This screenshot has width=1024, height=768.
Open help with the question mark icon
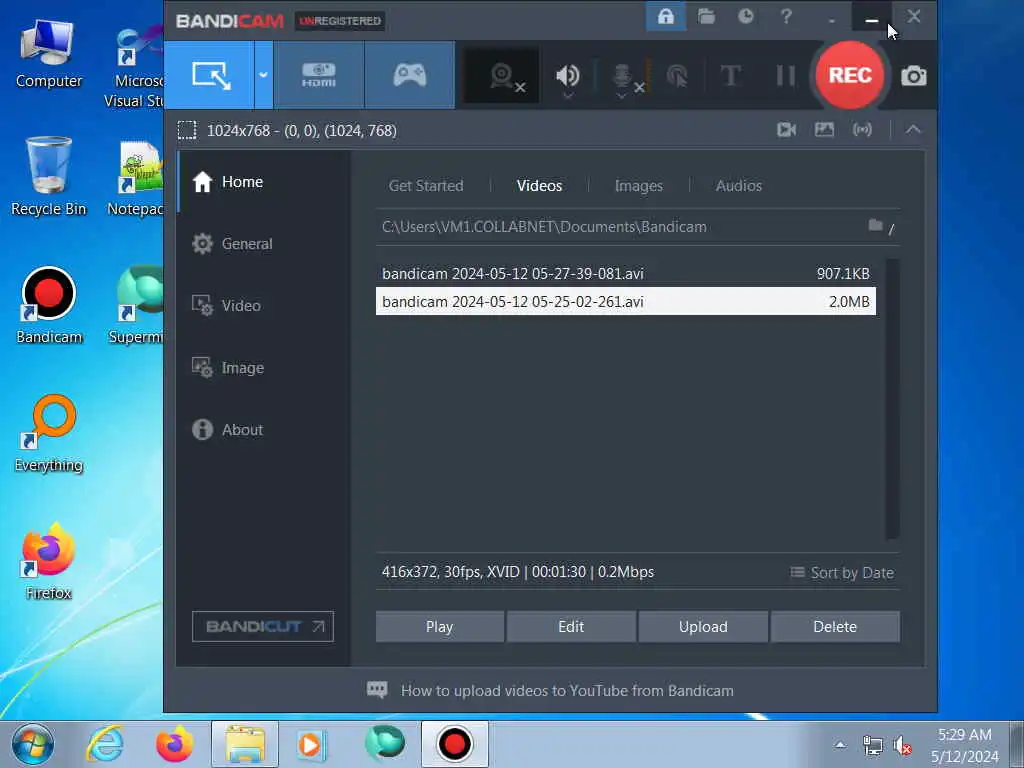tap(786, 16)
